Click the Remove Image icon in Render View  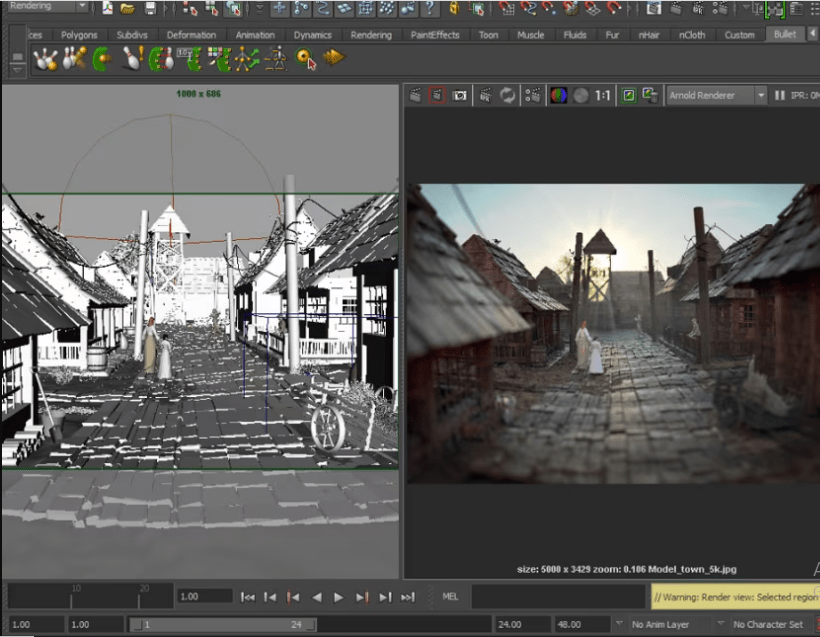click(650, 96)
